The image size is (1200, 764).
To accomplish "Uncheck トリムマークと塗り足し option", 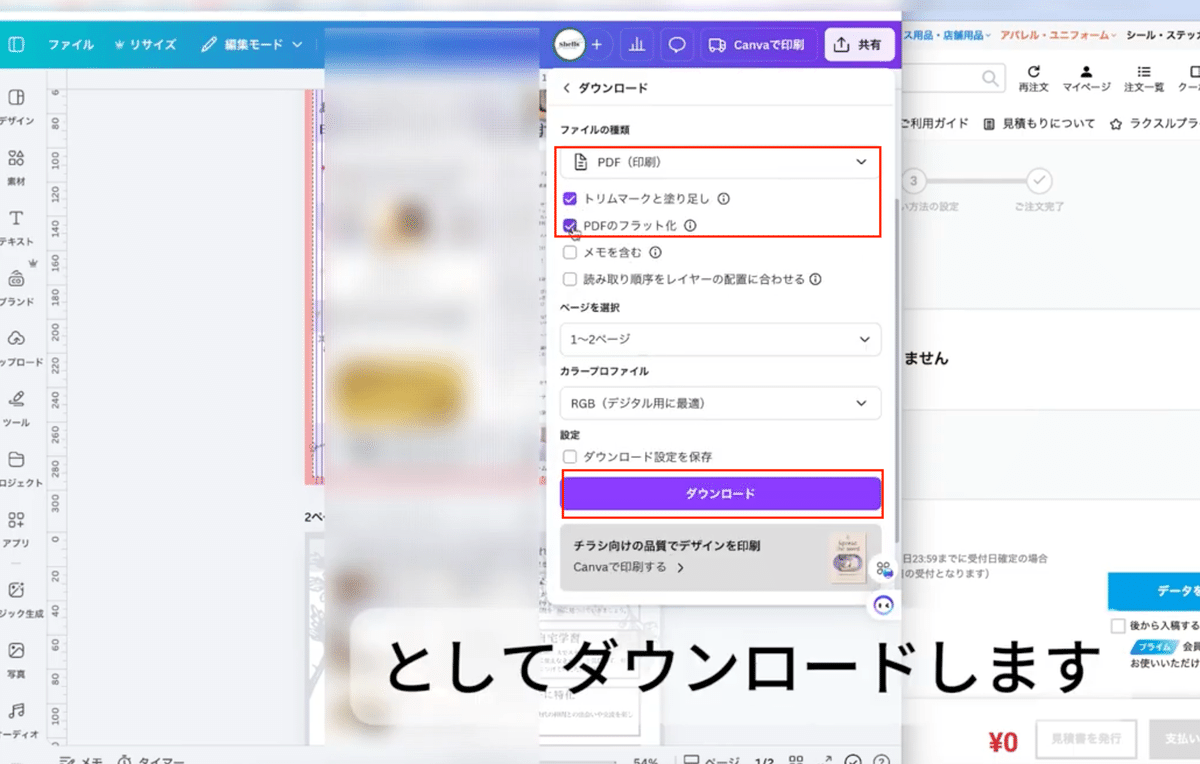I will click(570, 199).
